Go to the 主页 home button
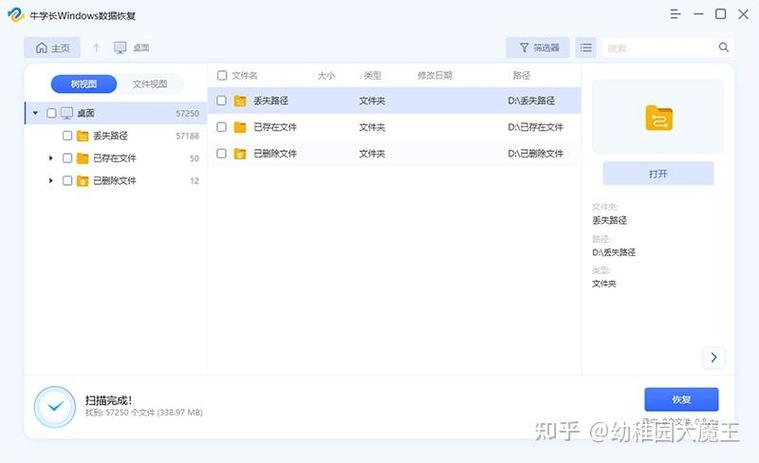This screenshot has width=759, height=463. click(x=52, y=48)
